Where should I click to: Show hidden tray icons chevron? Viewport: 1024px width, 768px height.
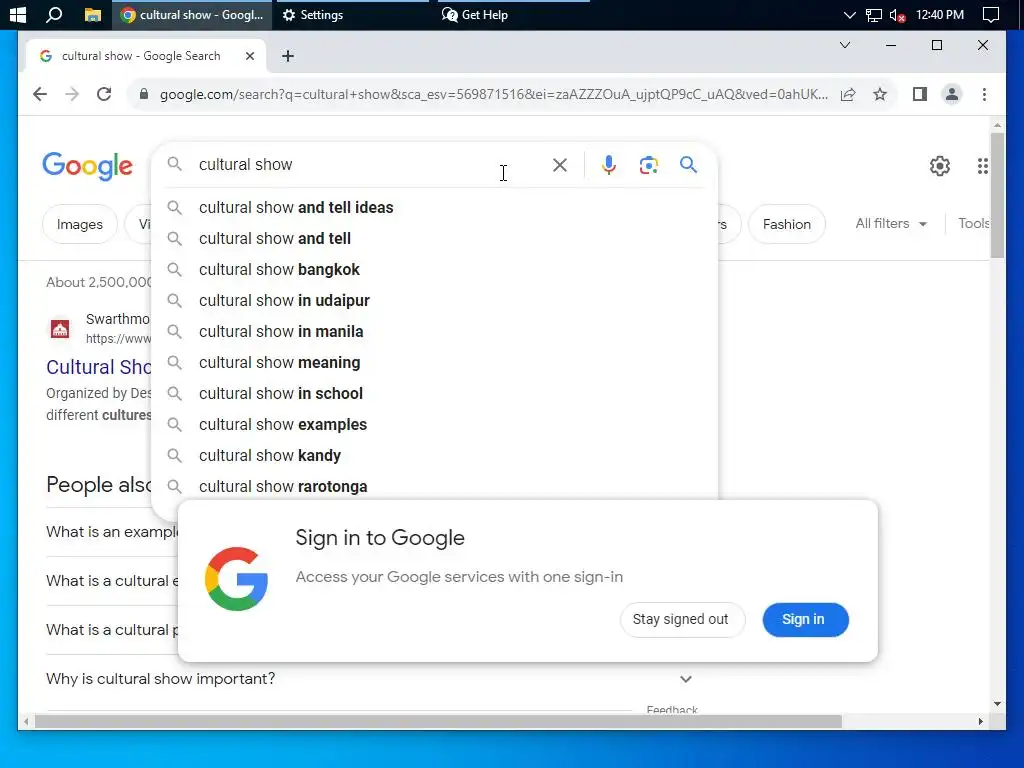coord(849,15)
